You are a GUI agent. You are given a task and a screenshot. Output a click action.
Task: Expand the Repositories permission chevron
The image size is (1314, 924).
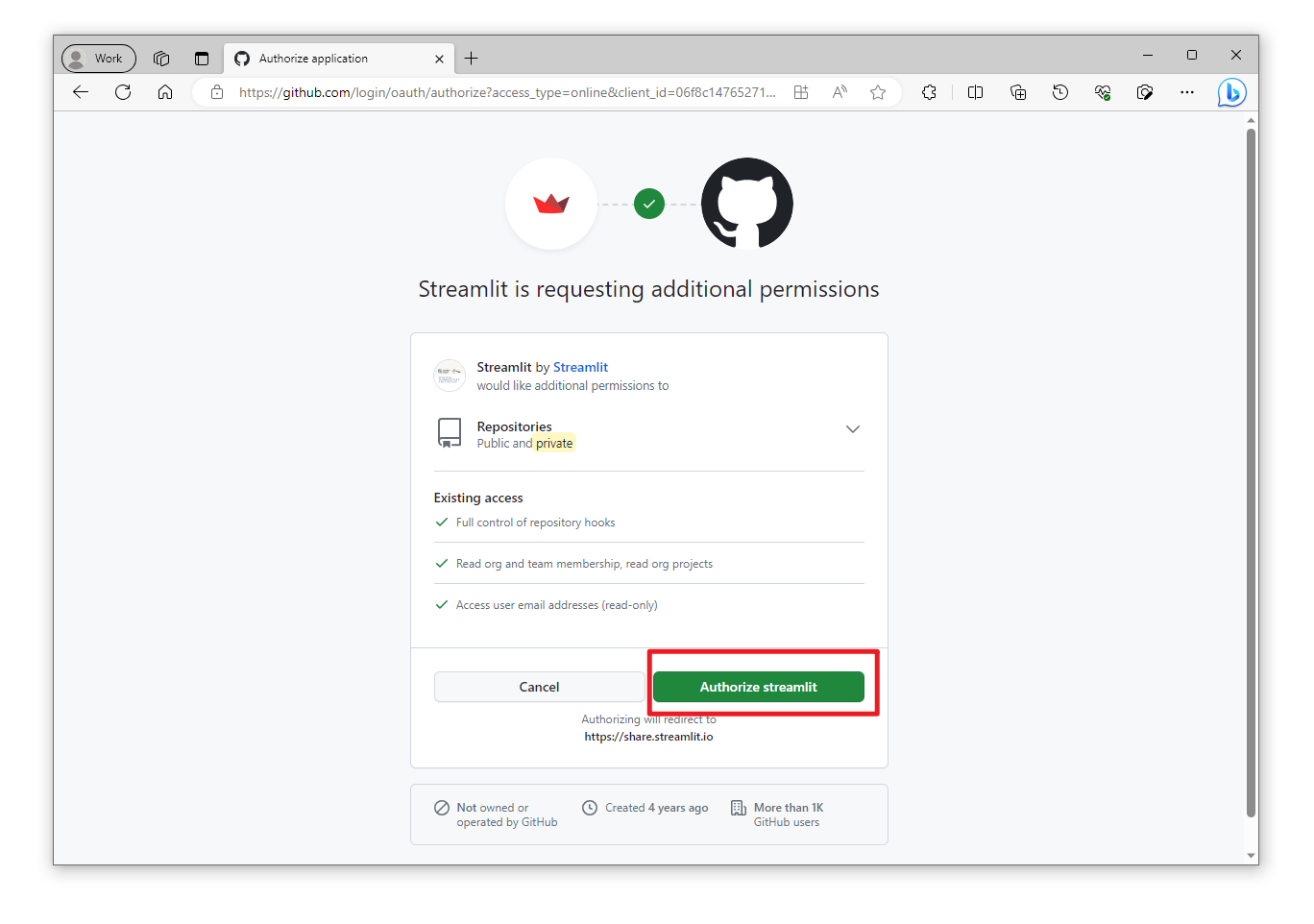click(853, 429)
